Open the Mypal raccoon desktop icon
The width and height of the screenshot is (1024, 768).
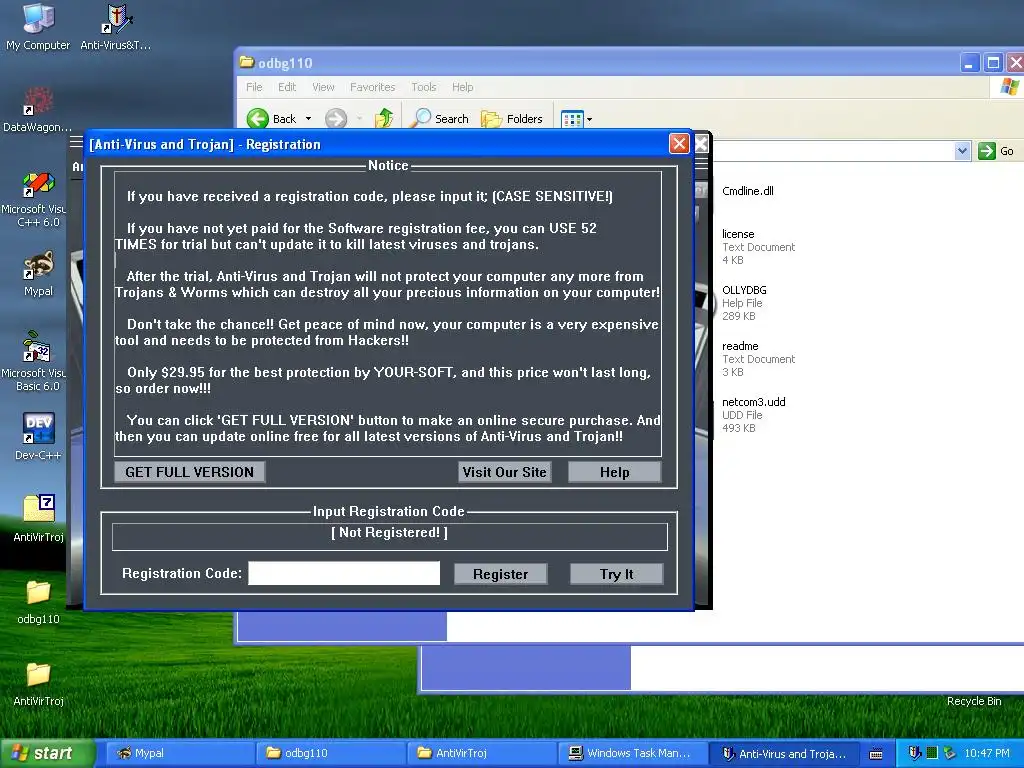tap(38, 274)
